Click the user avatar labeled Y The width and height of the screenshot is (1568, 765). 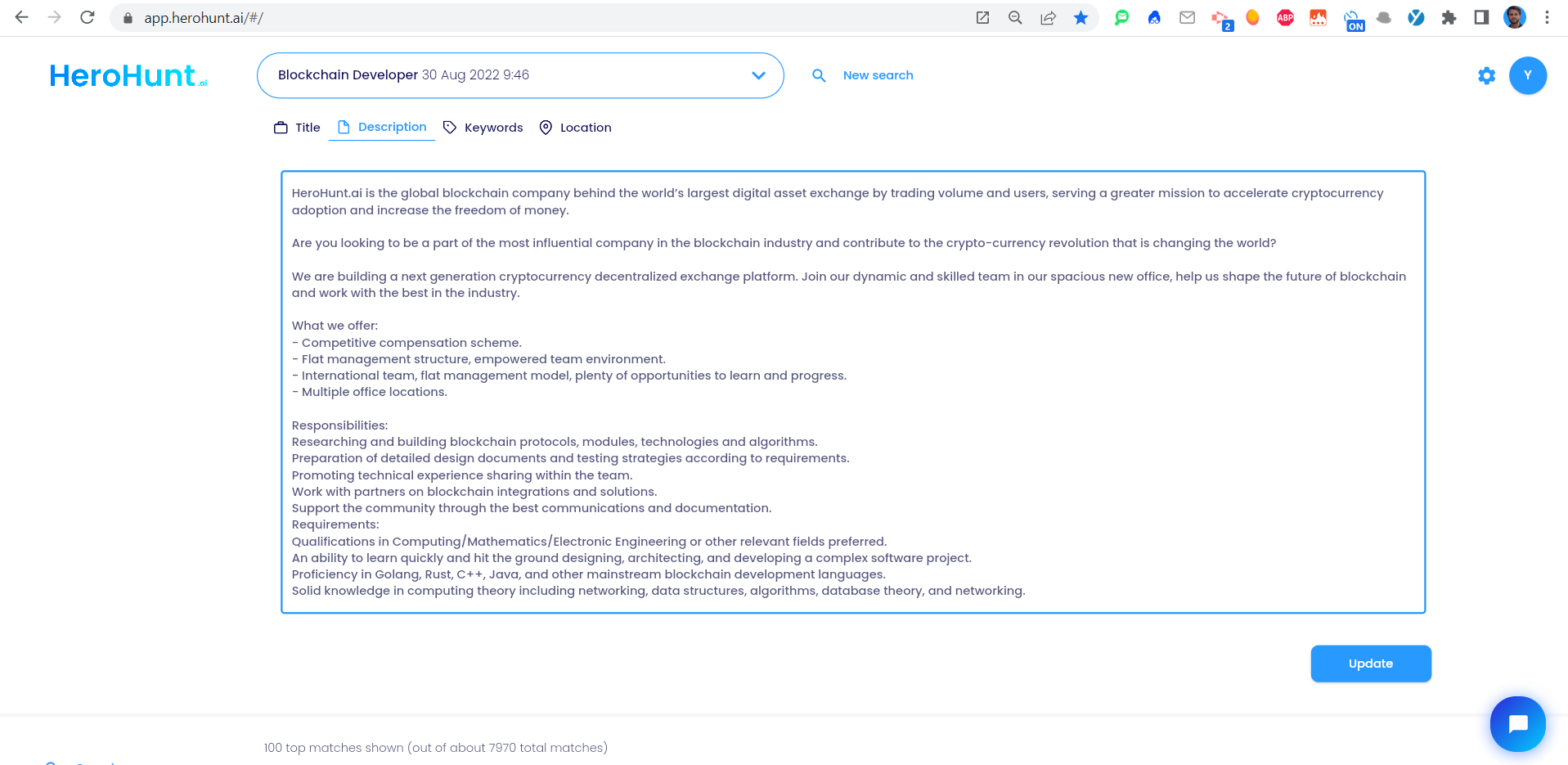coord(1527,75)
